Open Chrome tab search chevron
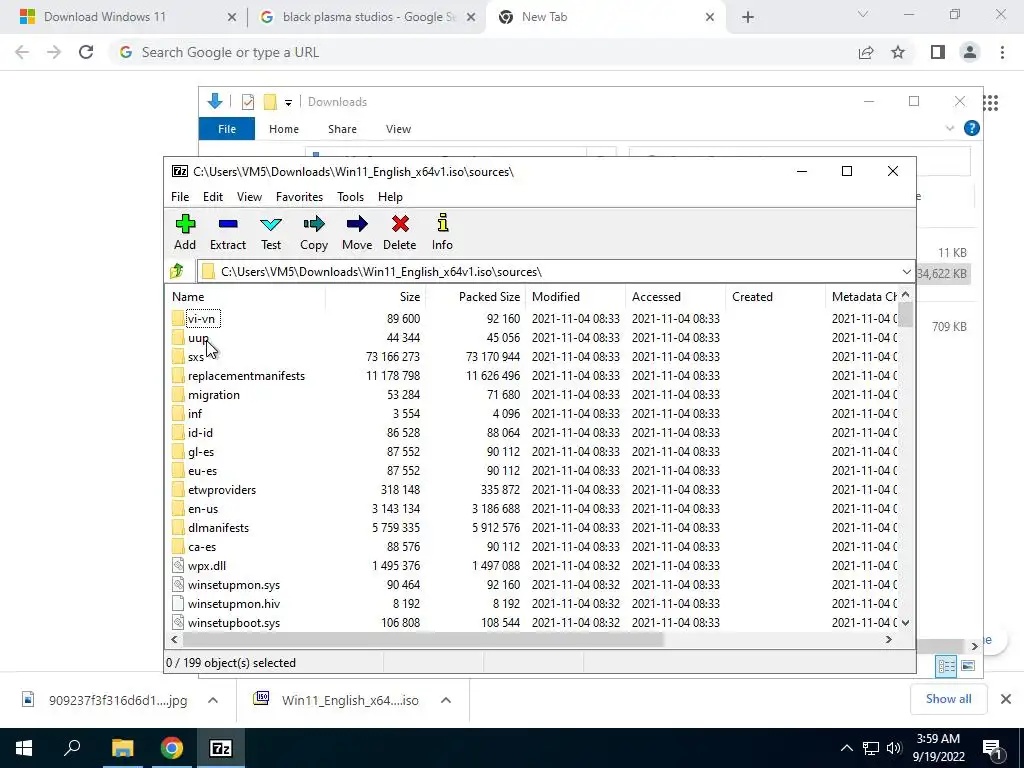The image size is (1024, 768). tap(863, 14)
